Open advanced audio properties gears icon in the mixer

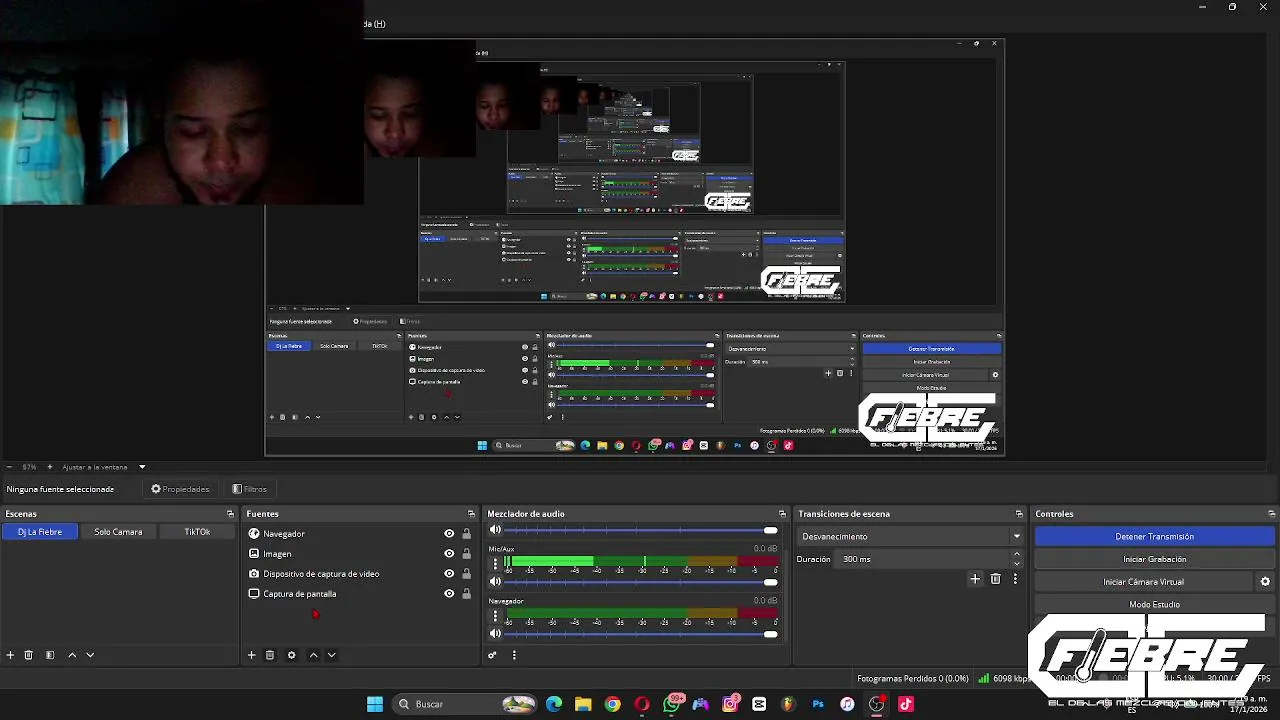492,655
